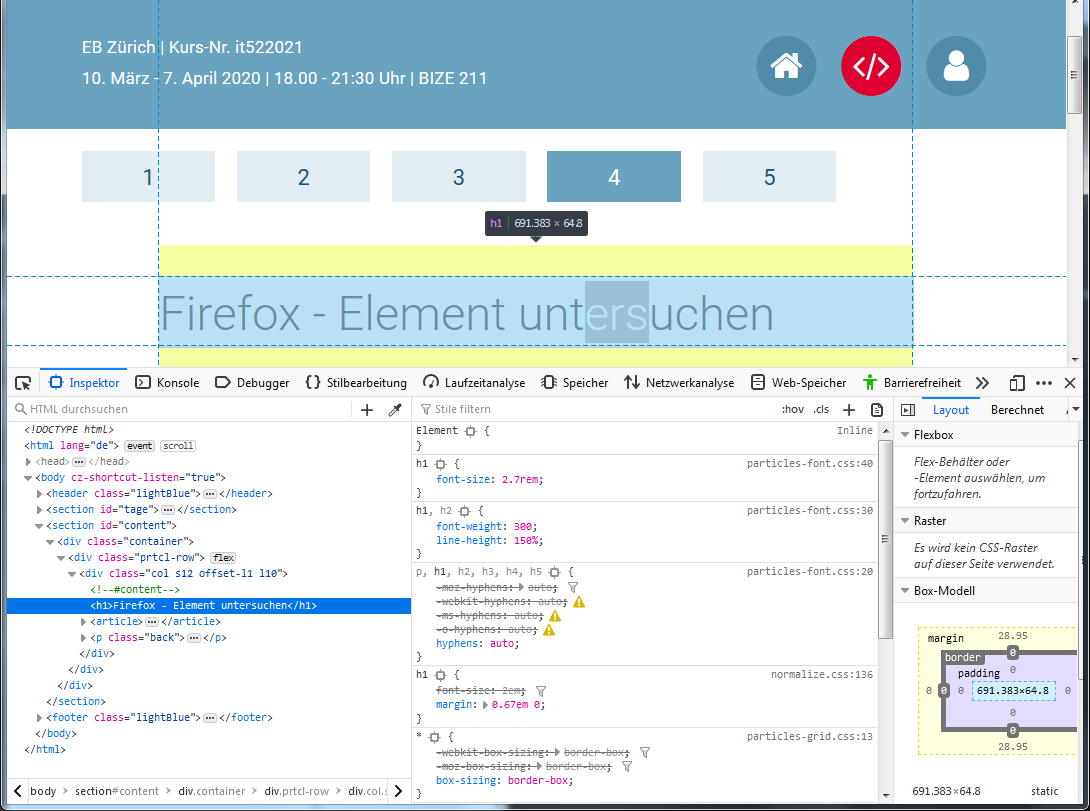Open the Berechnet sidebar tab
The image size is (1090, 811).
(1017, 410)
